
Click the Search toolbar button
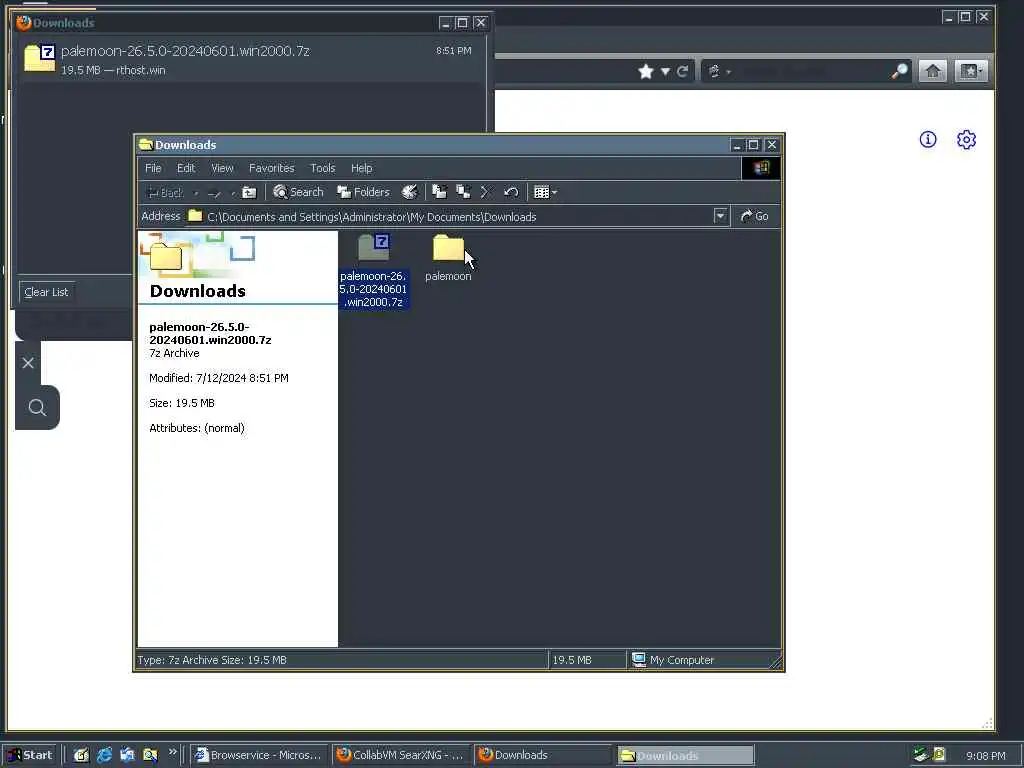point(298,192)
